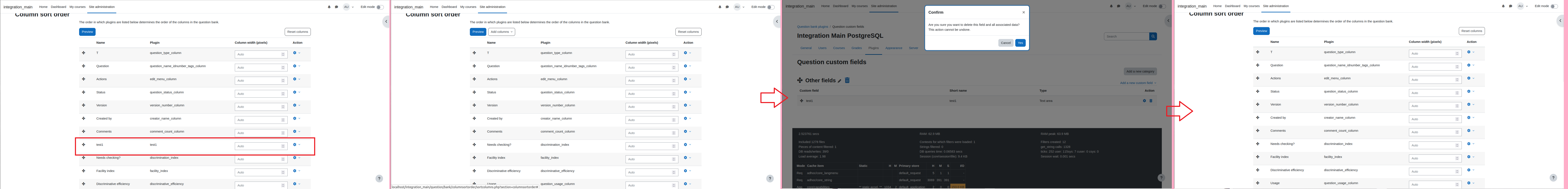Expand action menu arrow for Version row, first screenshot
The height and width of the screenshot is (189, 1568).
click(x=300, y=105)
